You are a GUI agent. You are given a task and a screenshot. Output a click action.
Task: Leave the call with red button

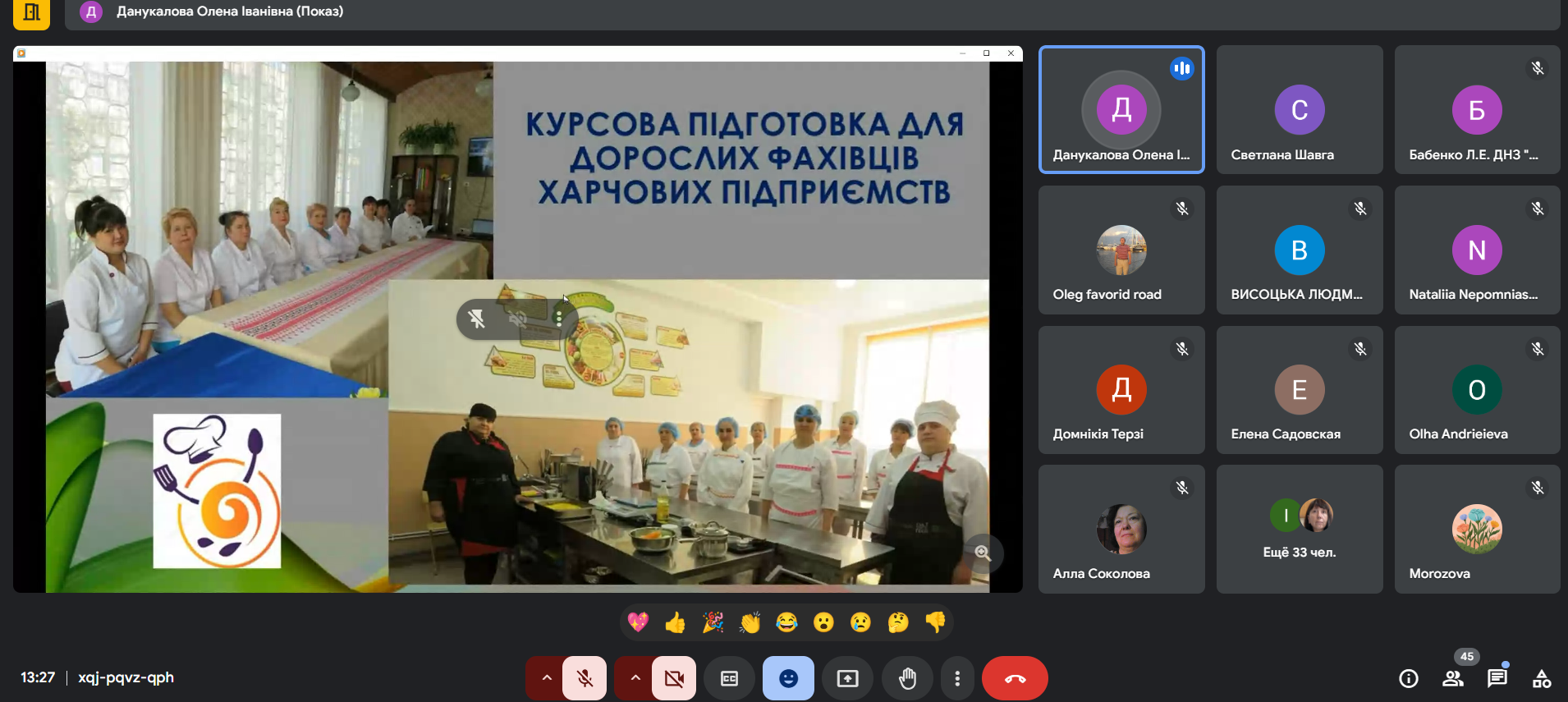1015,678
